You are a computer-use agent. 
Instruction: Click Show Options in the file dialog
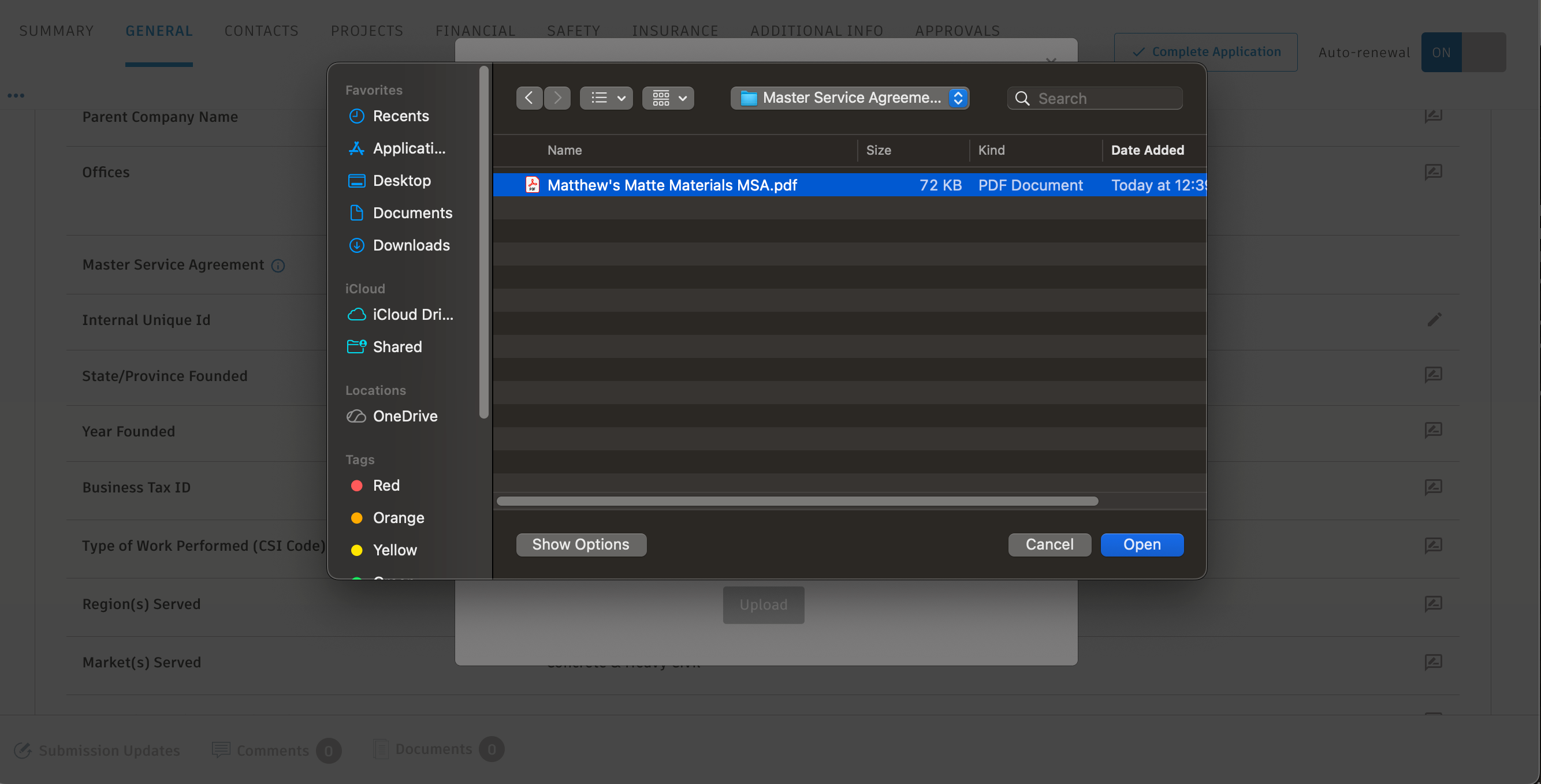click(581, 544)
